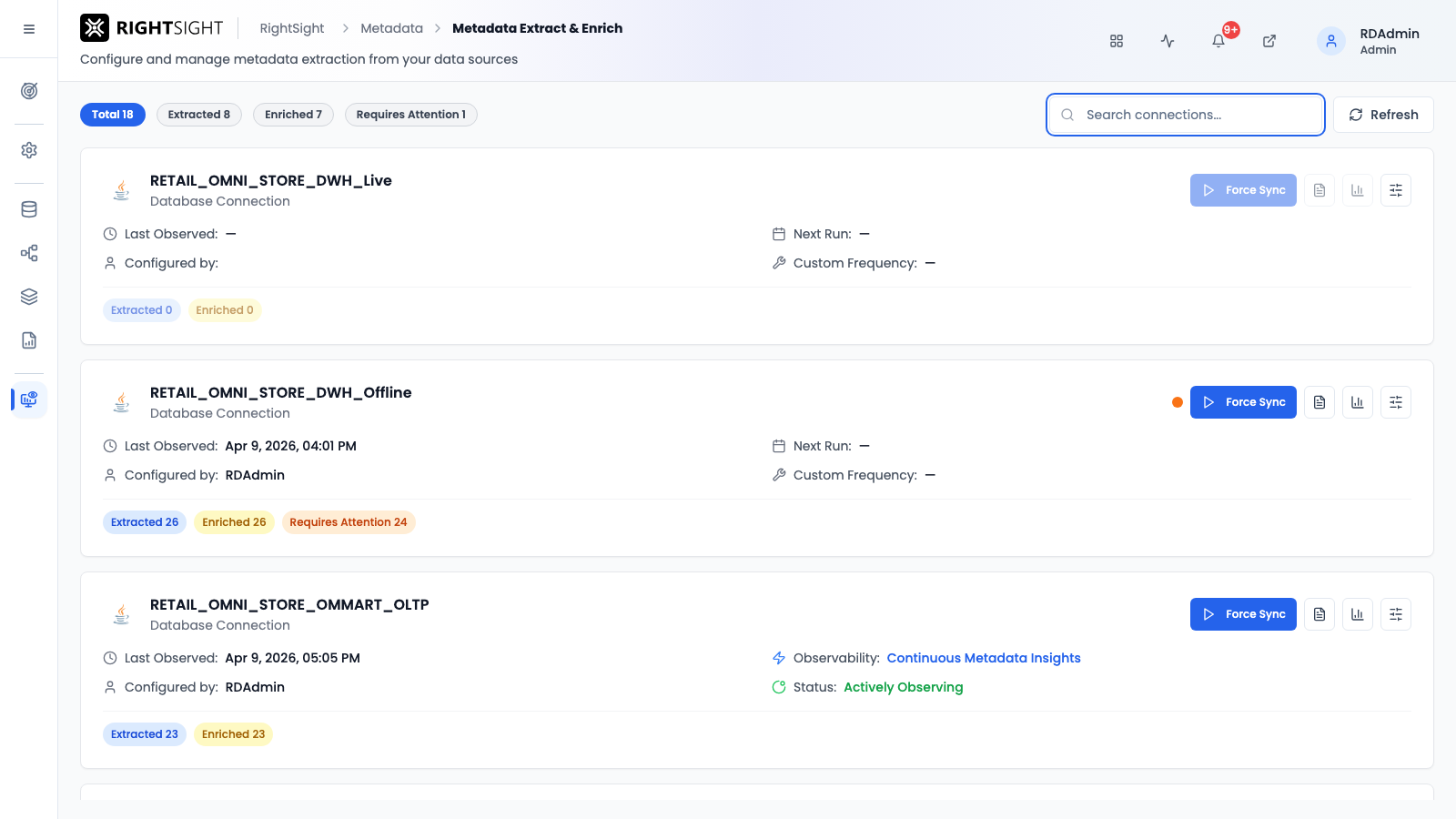
Task: Open the database icon in sidebar
Action: pyautogui.click(x=29, y=209)
